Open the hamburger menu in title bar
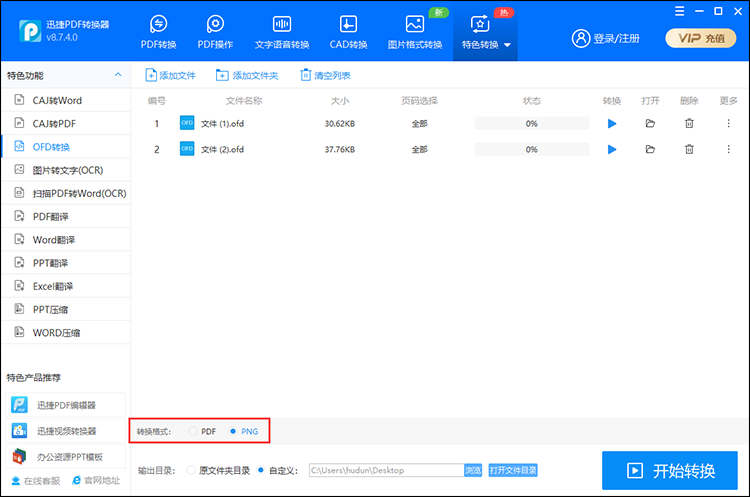The height and width of the screenshot is (497, 750). click(679, 11)
